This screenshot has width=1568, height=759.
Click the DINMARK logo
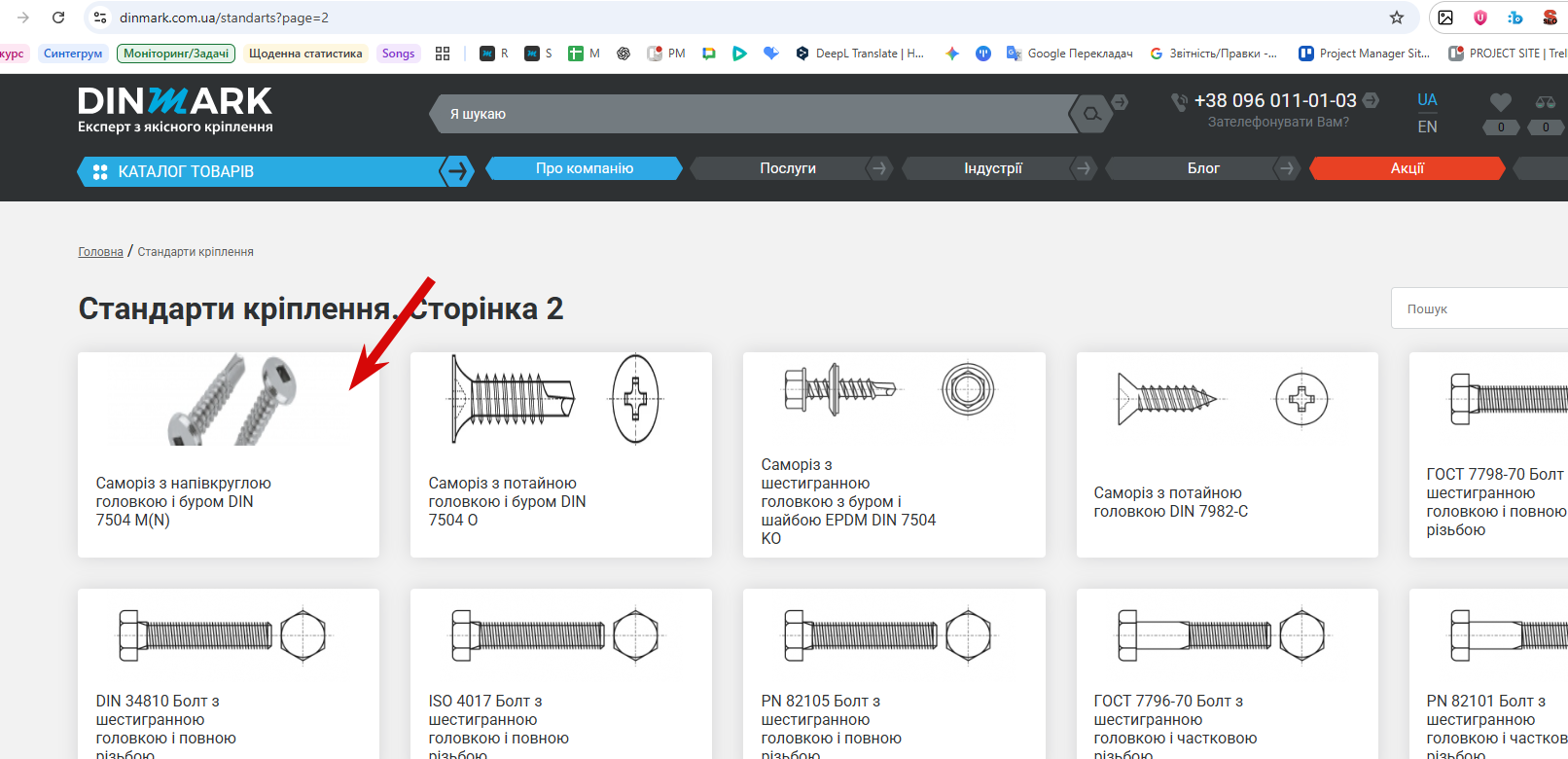tap(175, 109)
